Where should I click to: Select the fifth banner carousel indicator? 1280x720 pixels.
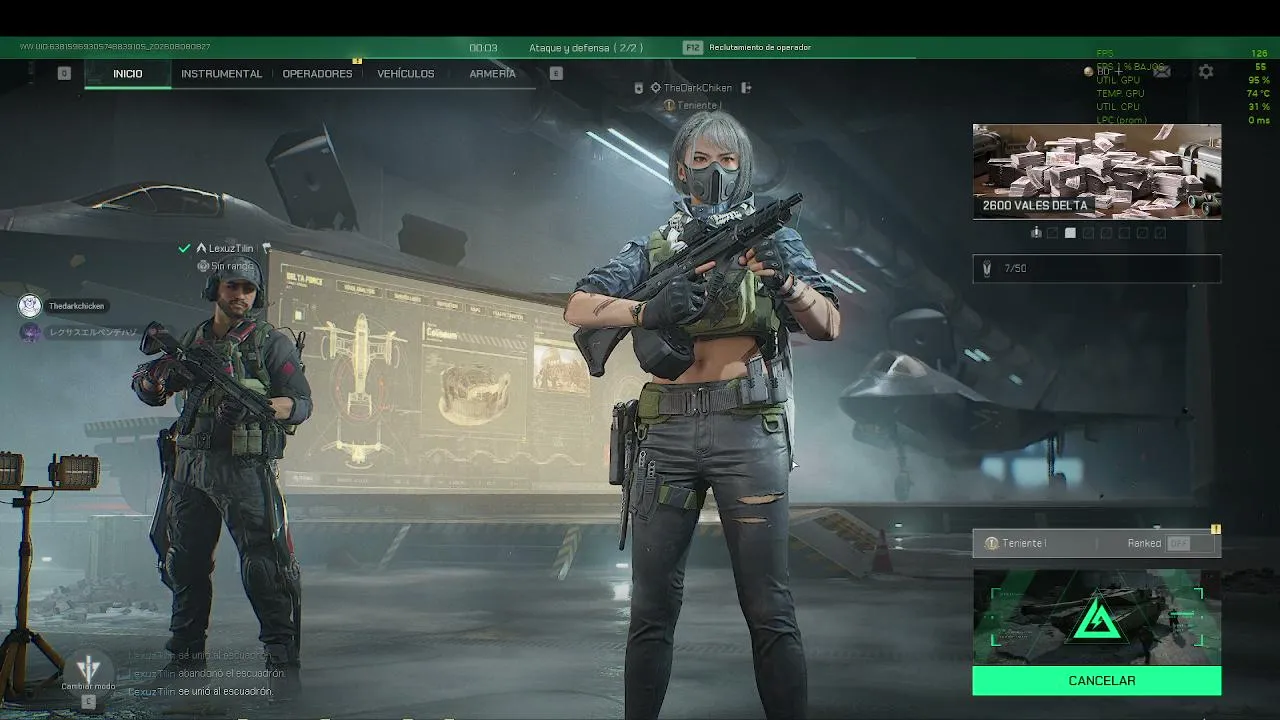(x=1106, y=233)
